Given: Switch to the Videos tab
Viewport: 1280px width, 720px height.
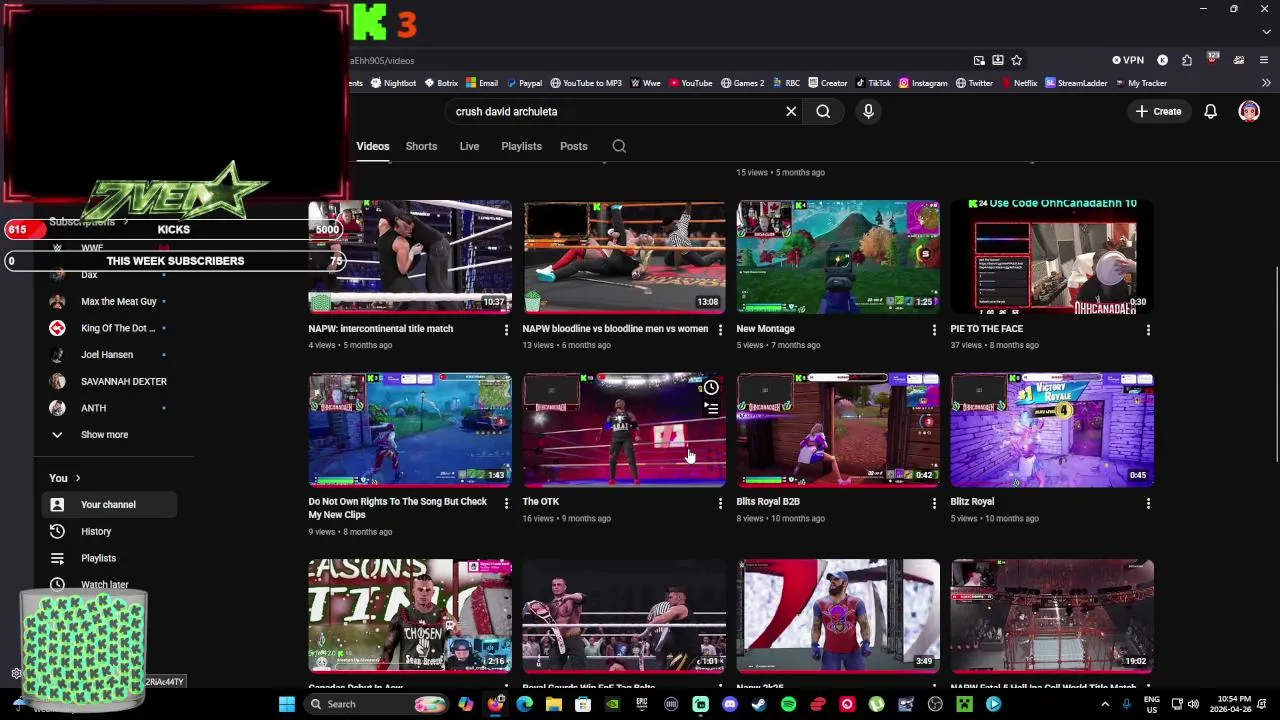Looking at the screenshot, I should [x=373, y=146].
